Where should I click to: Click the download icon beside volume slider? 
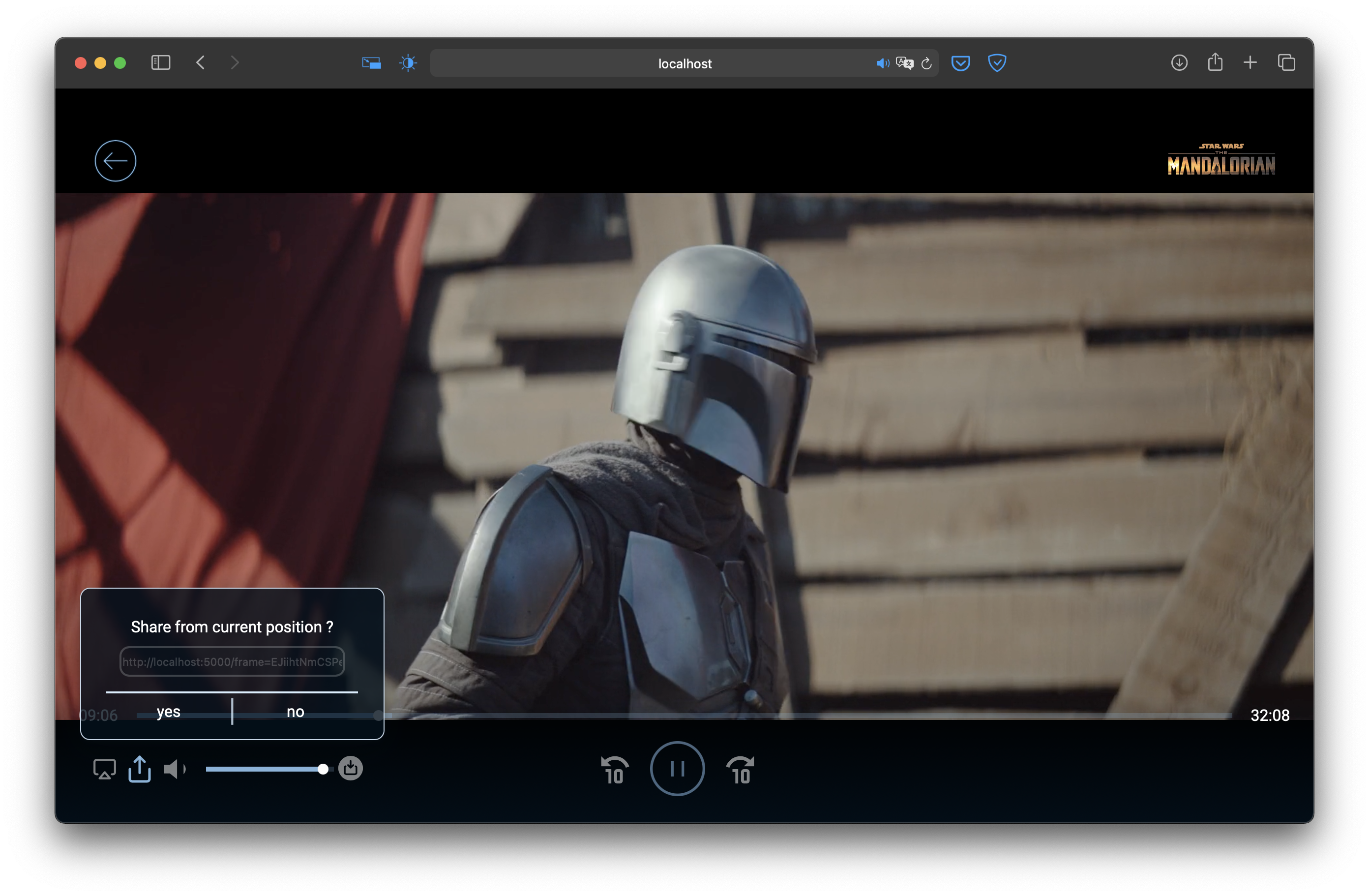tap(350, 768)
